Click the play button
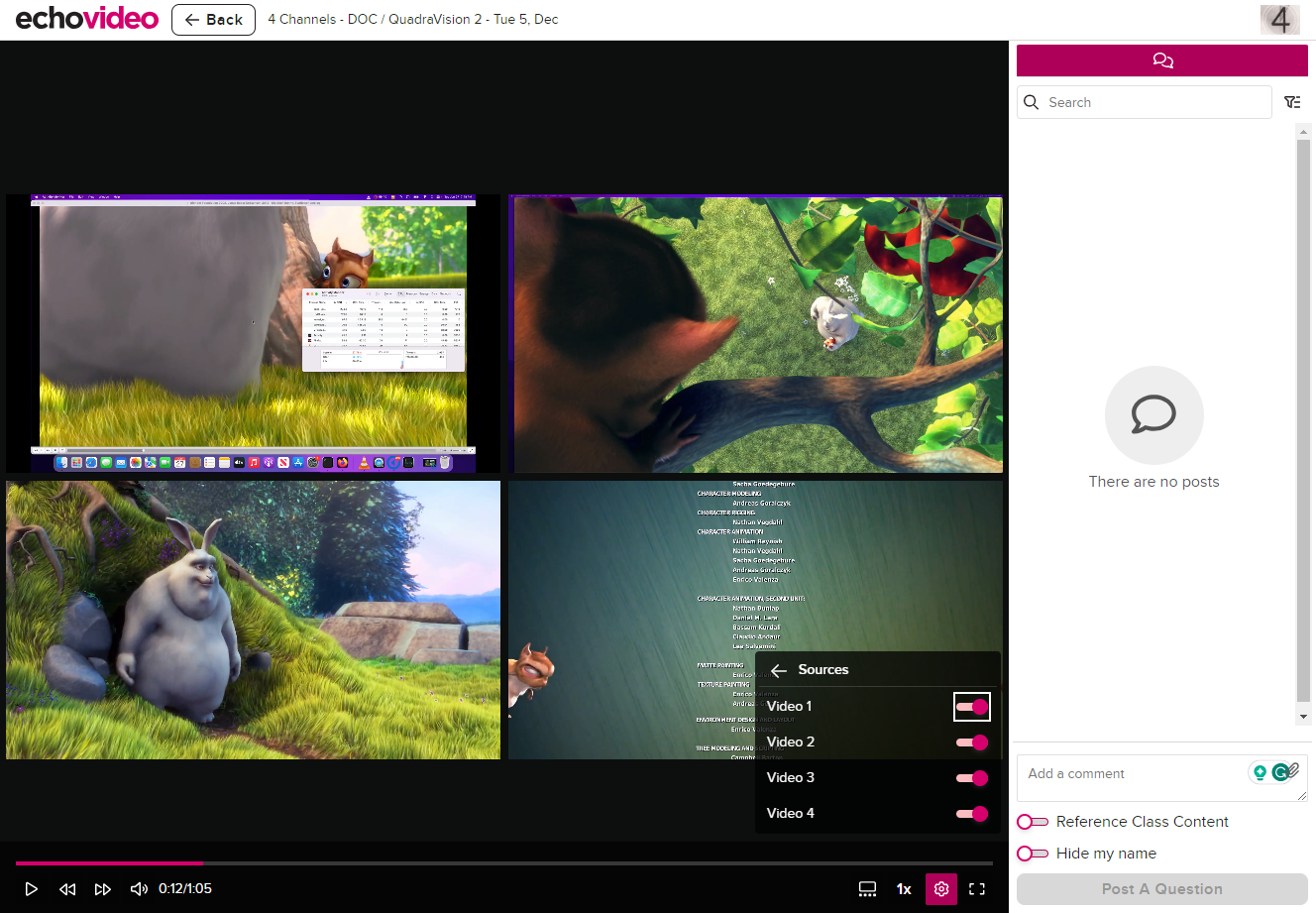This screenshot has width=1316, height=913. tap(31, 889)
